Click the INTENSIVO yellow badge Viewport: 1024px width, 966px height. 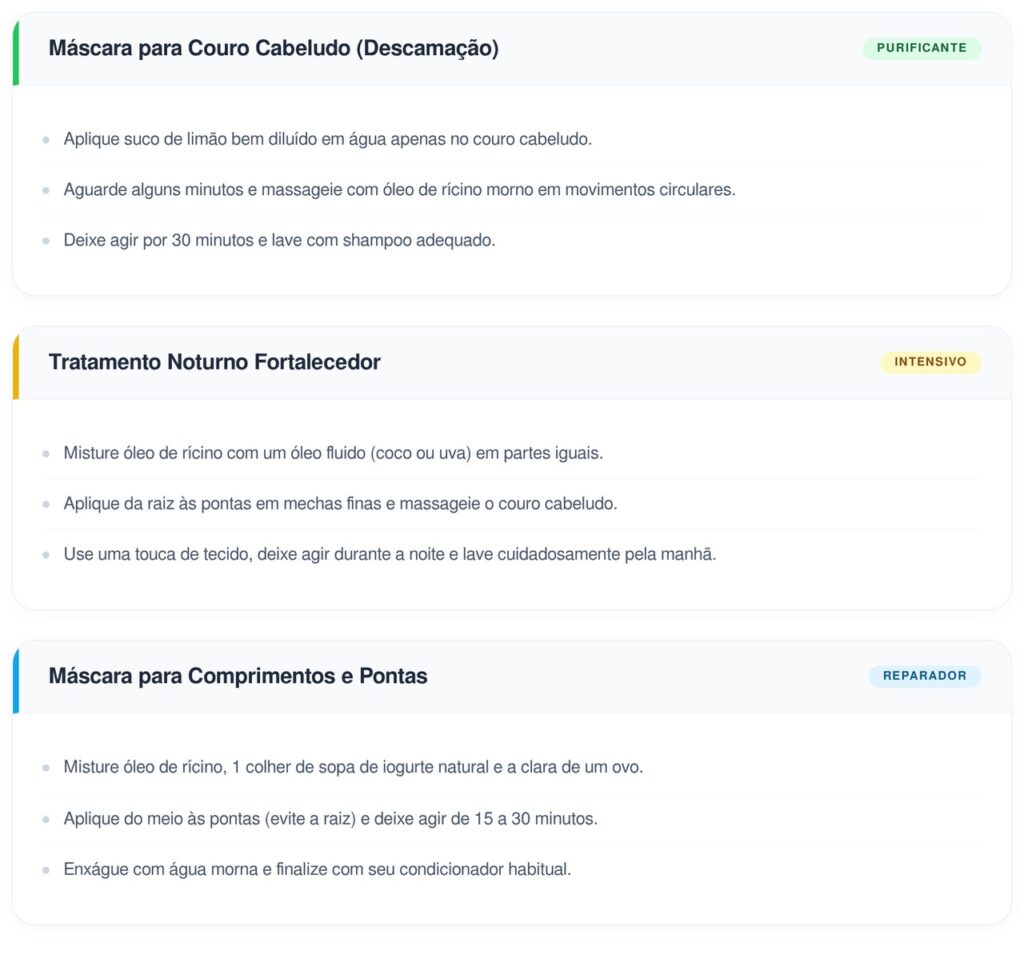[x=930, y=362]
